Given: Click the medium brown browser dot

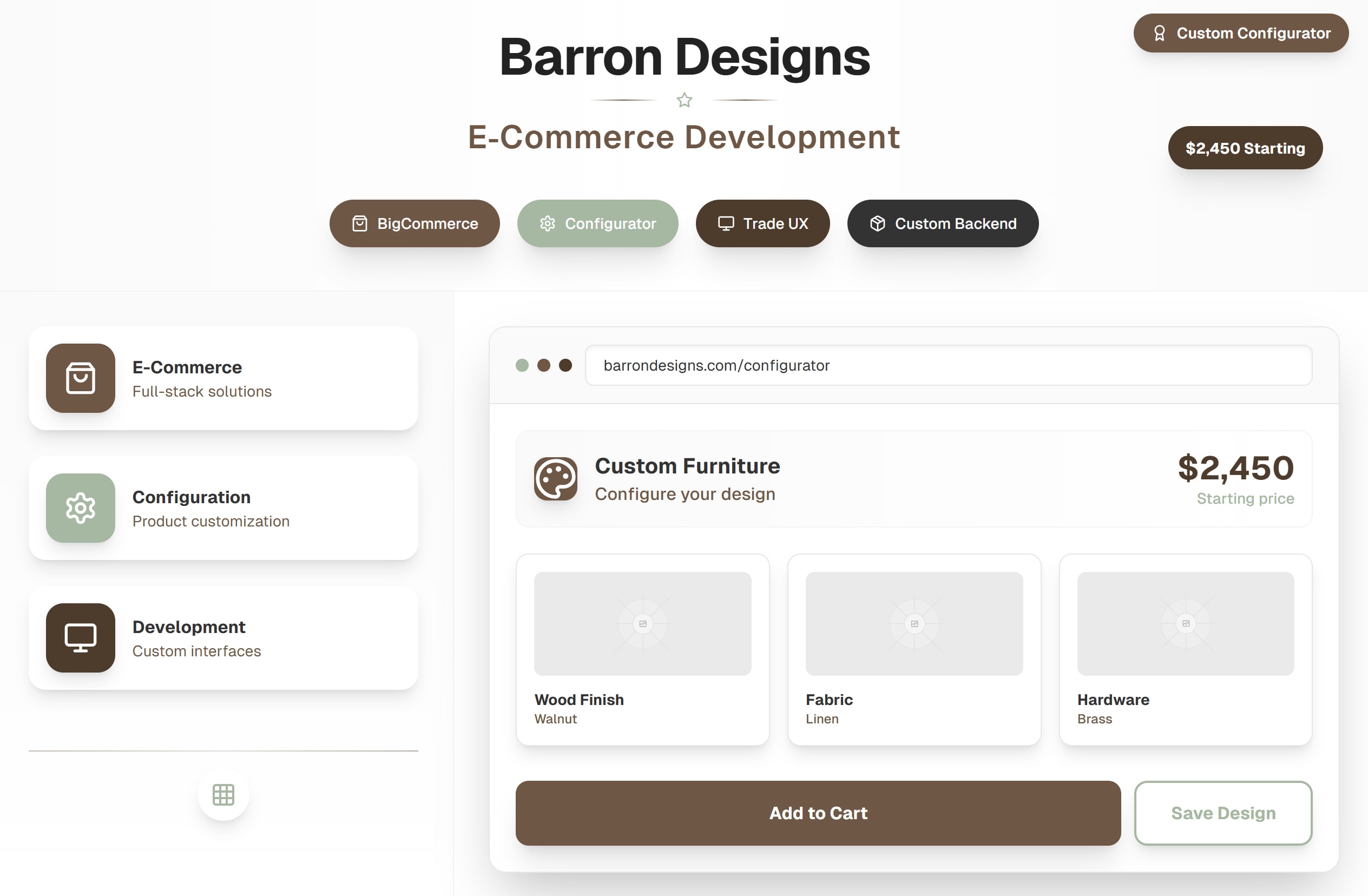Looking at the screenshot, I should (544, 366).
